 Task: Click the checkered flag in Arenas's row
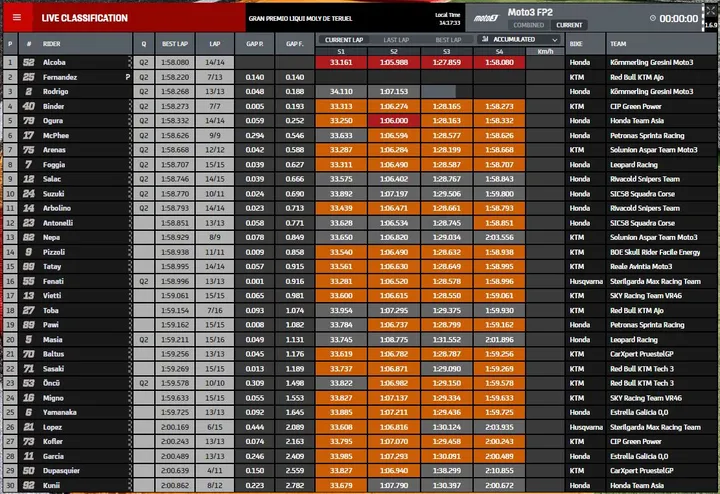pyautogui.click(x=130, y=150)
